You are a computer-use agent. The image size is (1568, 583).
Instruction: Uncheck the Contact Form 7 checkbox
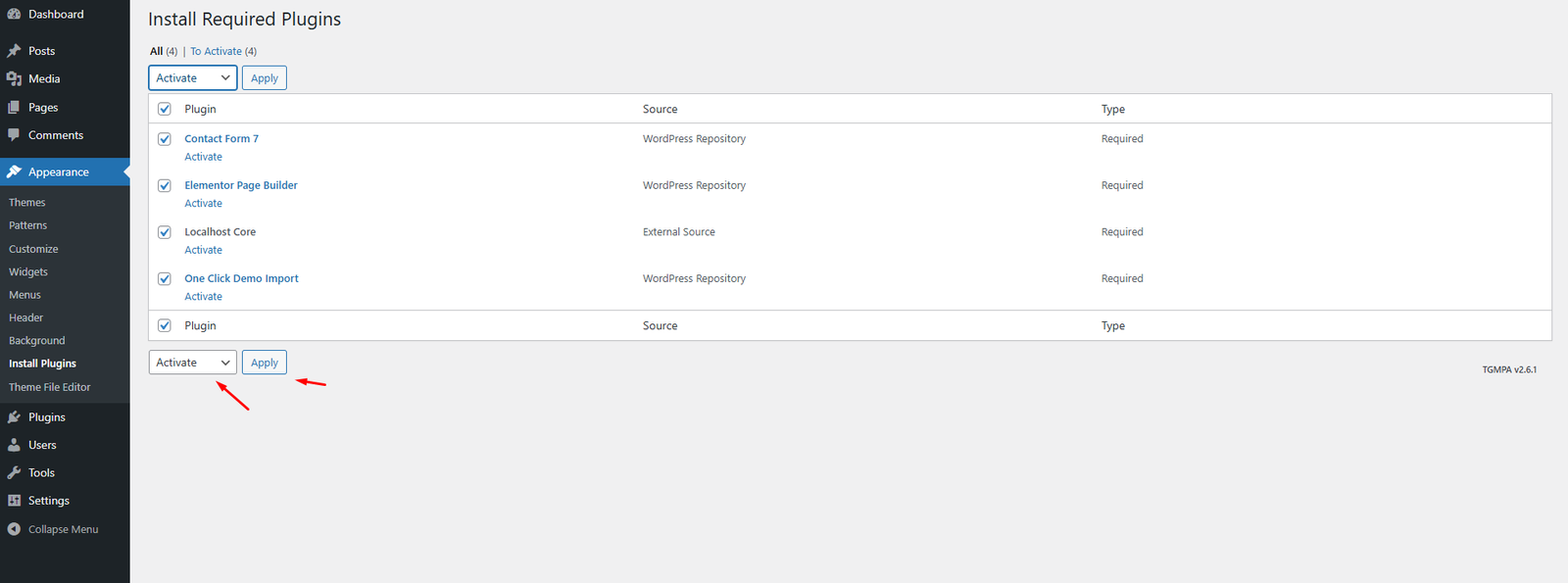(x=165, y=139)
